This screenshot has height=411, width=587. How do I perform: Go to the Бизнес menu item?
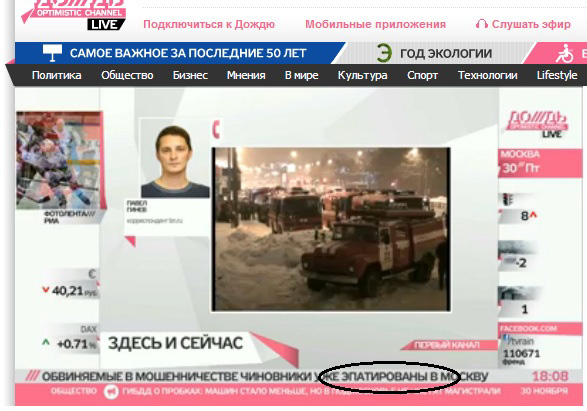pyautogui.click(x=190, y=75)
